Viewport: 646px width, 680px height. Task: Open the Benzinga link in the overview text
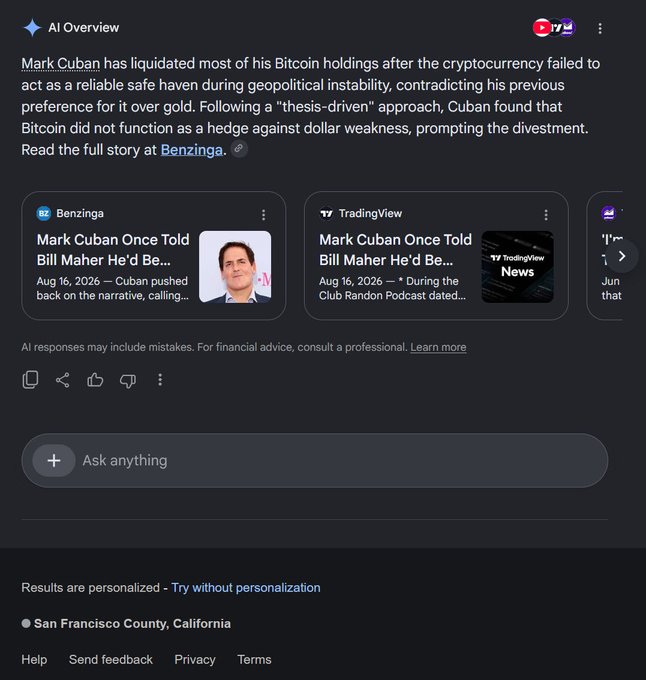click(x=191, y=150)
